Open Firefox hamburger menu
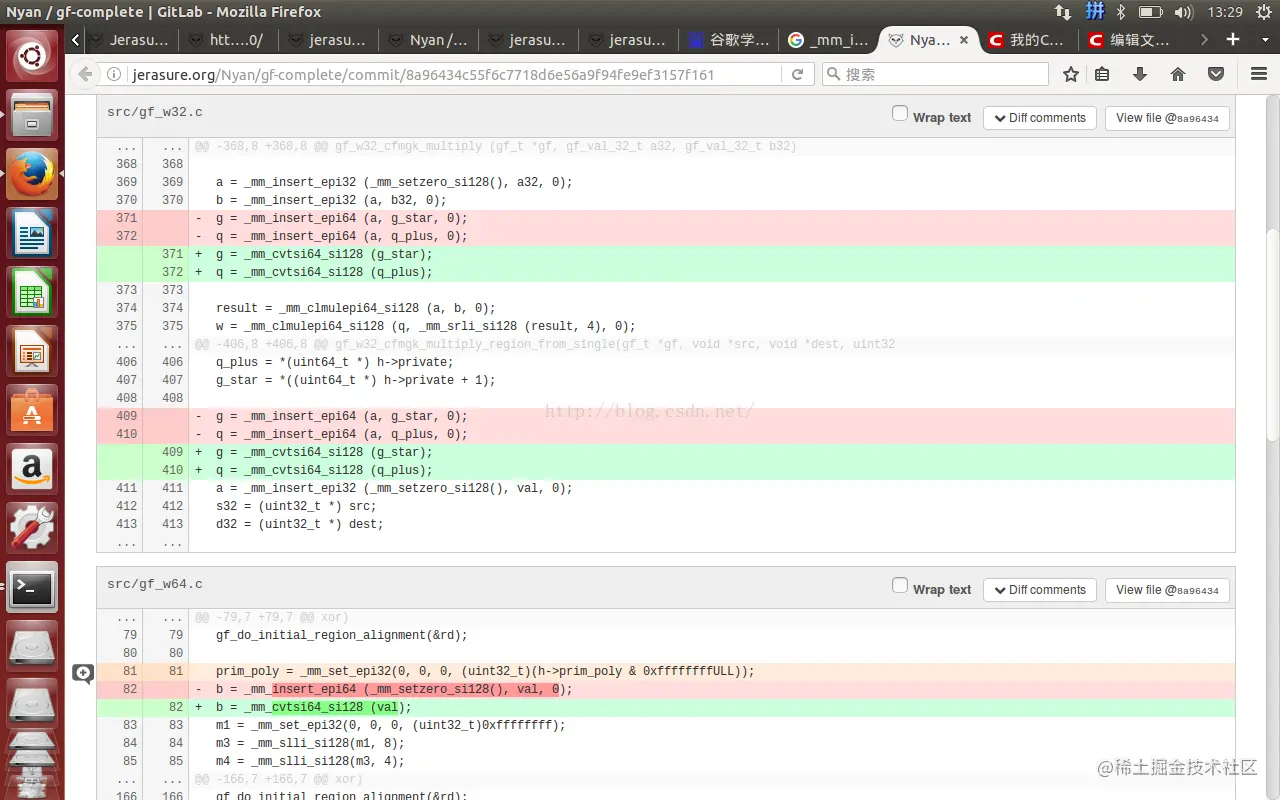 tap(1259, 74)
